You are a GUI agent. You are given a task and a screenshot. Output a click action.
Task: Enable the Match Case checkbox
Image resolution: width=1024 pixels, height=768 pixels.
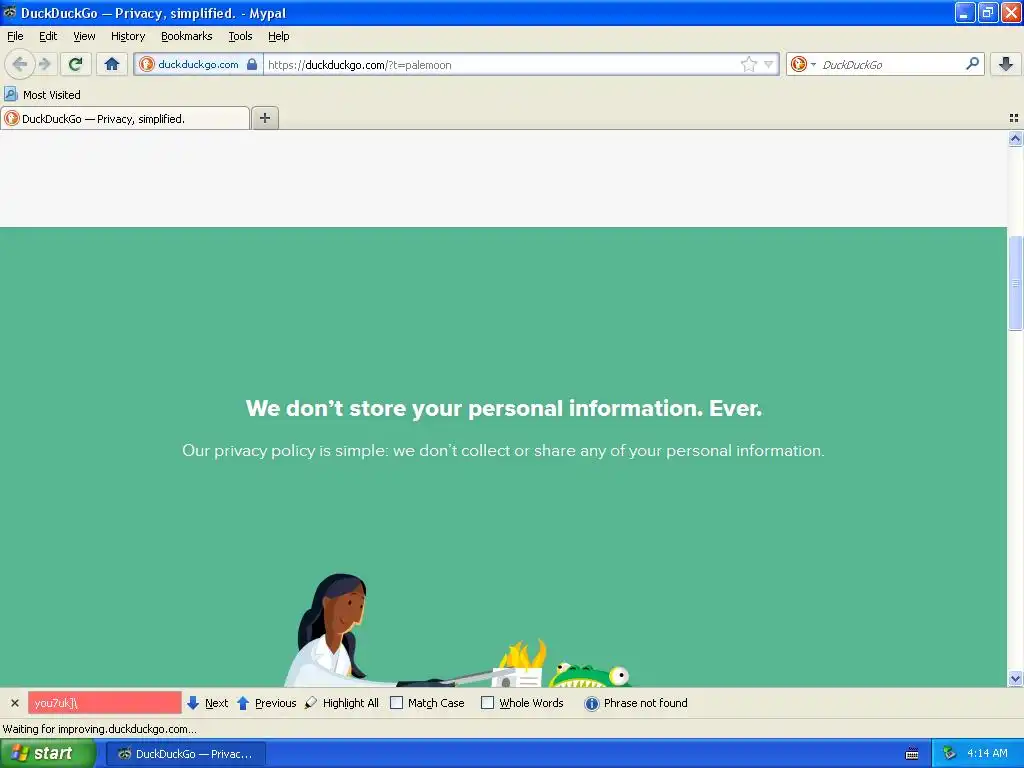(396, 703)
